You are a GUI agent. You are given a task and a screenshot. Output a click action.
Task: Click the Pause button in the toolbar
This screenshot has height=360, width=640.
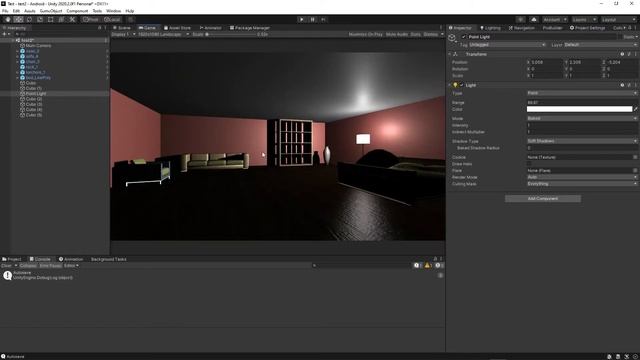[x=313, y=19]
